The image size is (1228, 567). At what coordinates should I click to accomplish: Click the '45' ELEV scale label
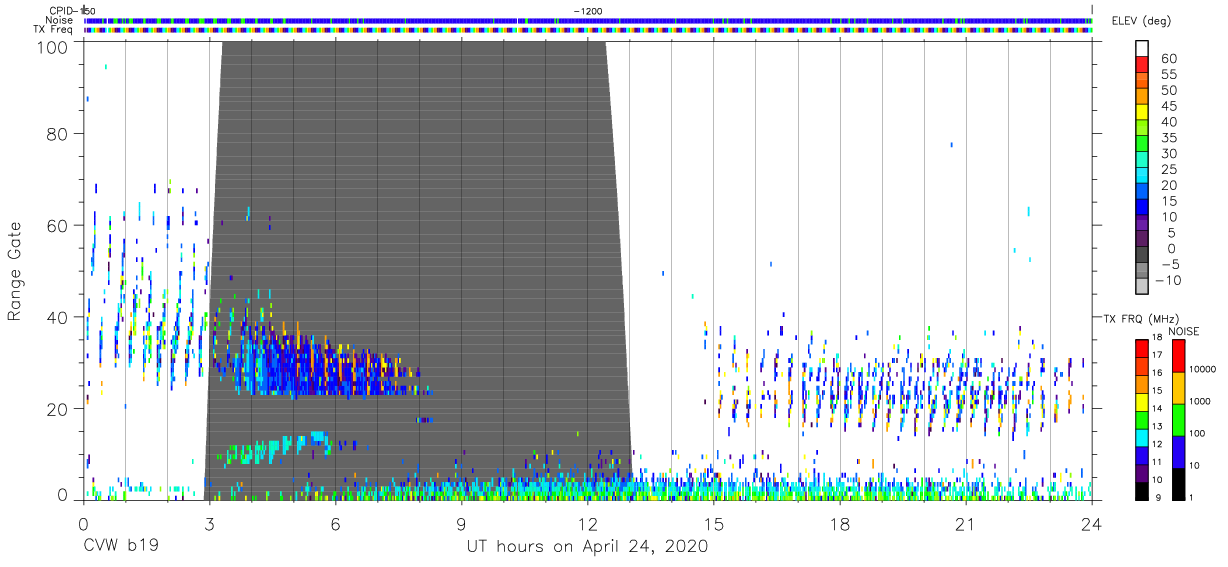tap(1168, 106)
